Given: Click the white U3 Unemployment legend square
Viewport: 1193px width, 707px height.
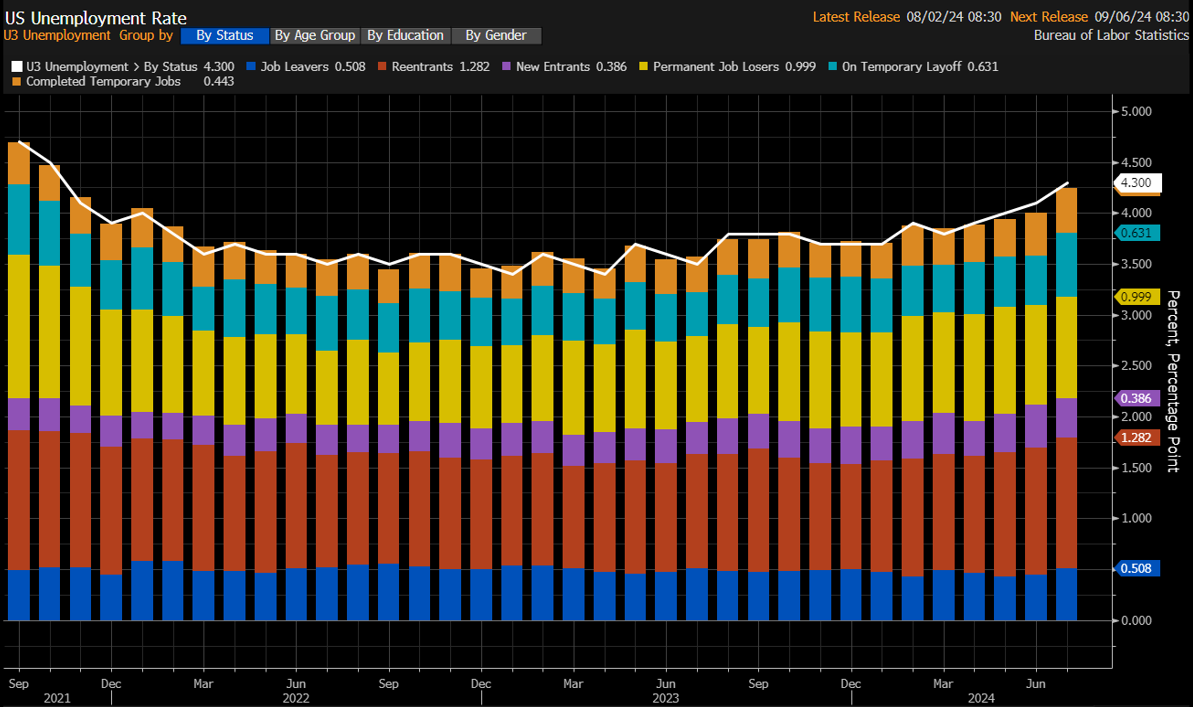Looking at the screenshot, I should [x=14, y=67].
